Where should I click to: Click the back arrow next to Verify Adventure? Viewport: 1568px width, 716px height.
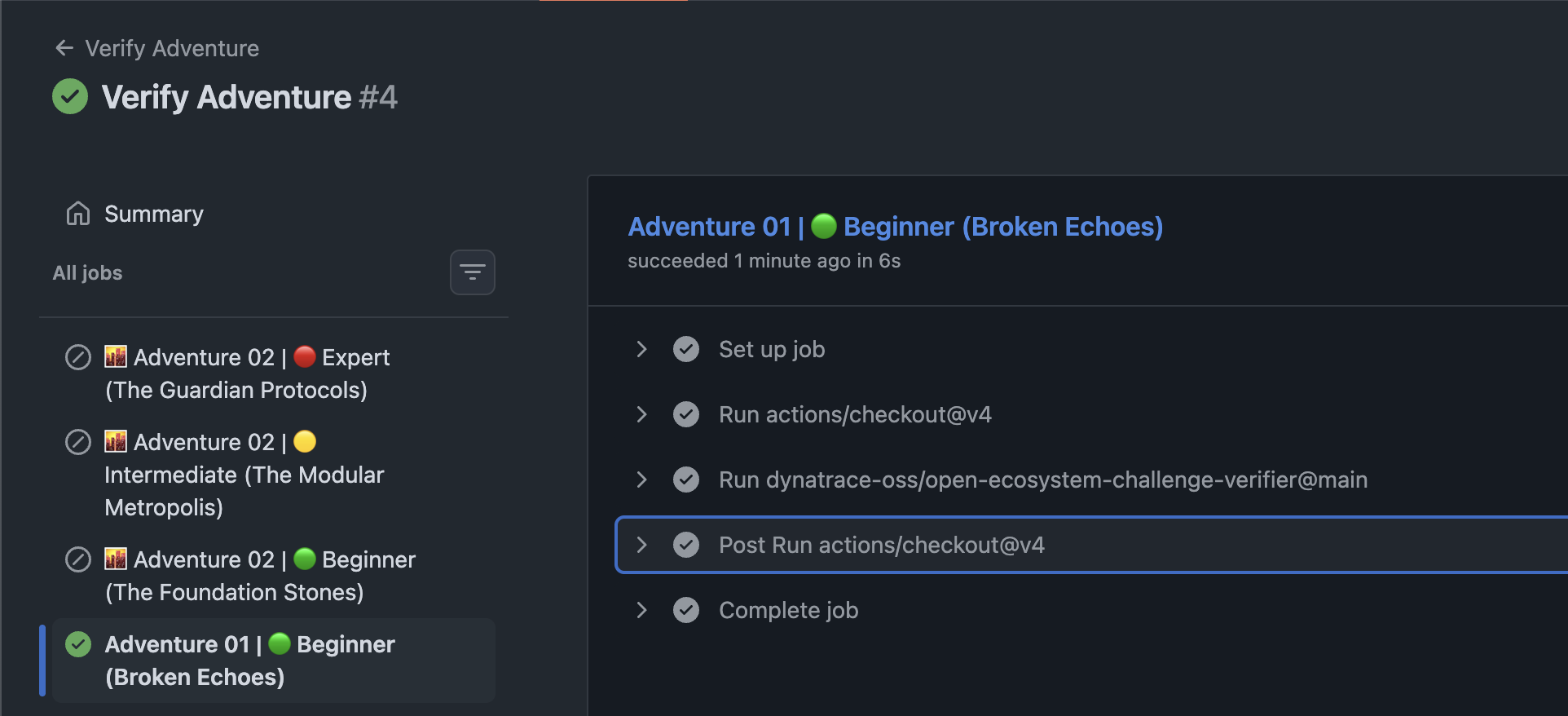pyautogui.click(x=64, y=48)
